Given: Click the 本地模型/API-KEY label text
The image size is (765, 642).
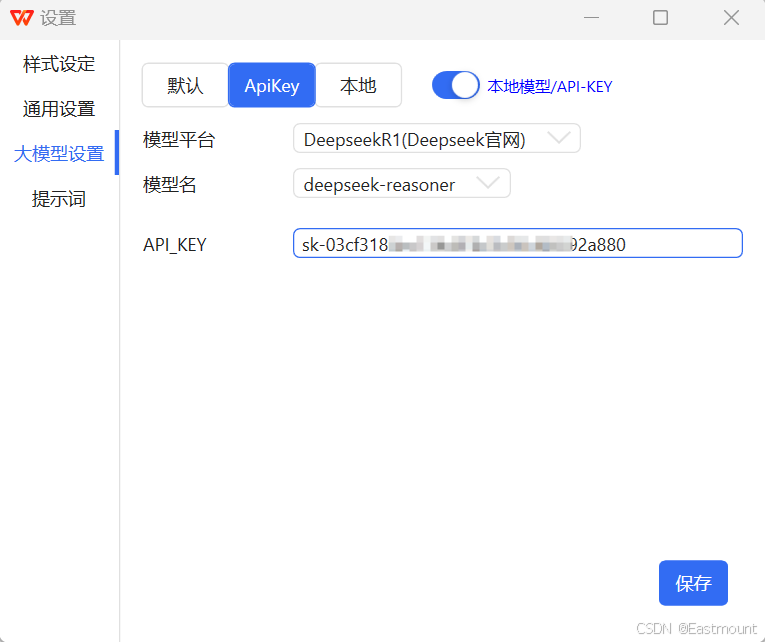Looking at the screenshot, I should coord(549,86).
